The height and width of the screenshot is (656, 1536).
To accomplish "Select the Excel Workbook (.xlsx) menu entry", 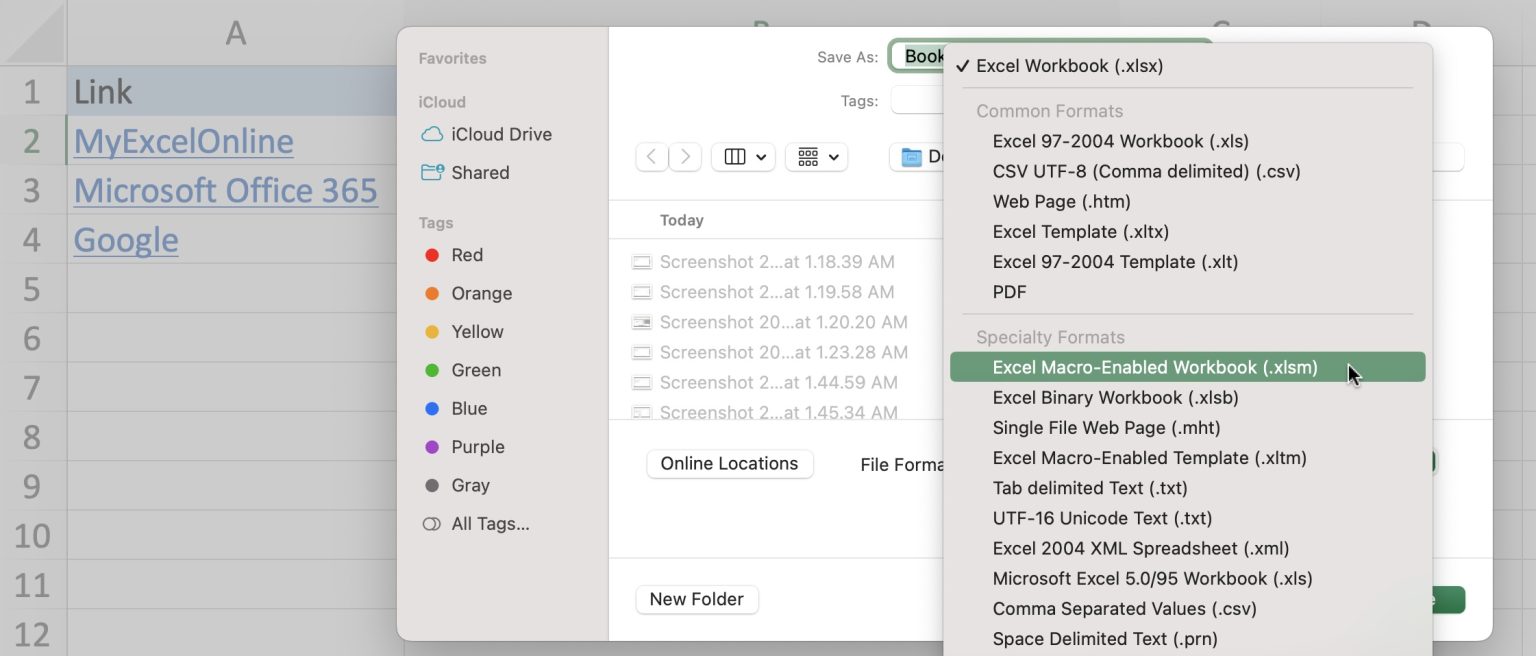I will coord(1070,65).
